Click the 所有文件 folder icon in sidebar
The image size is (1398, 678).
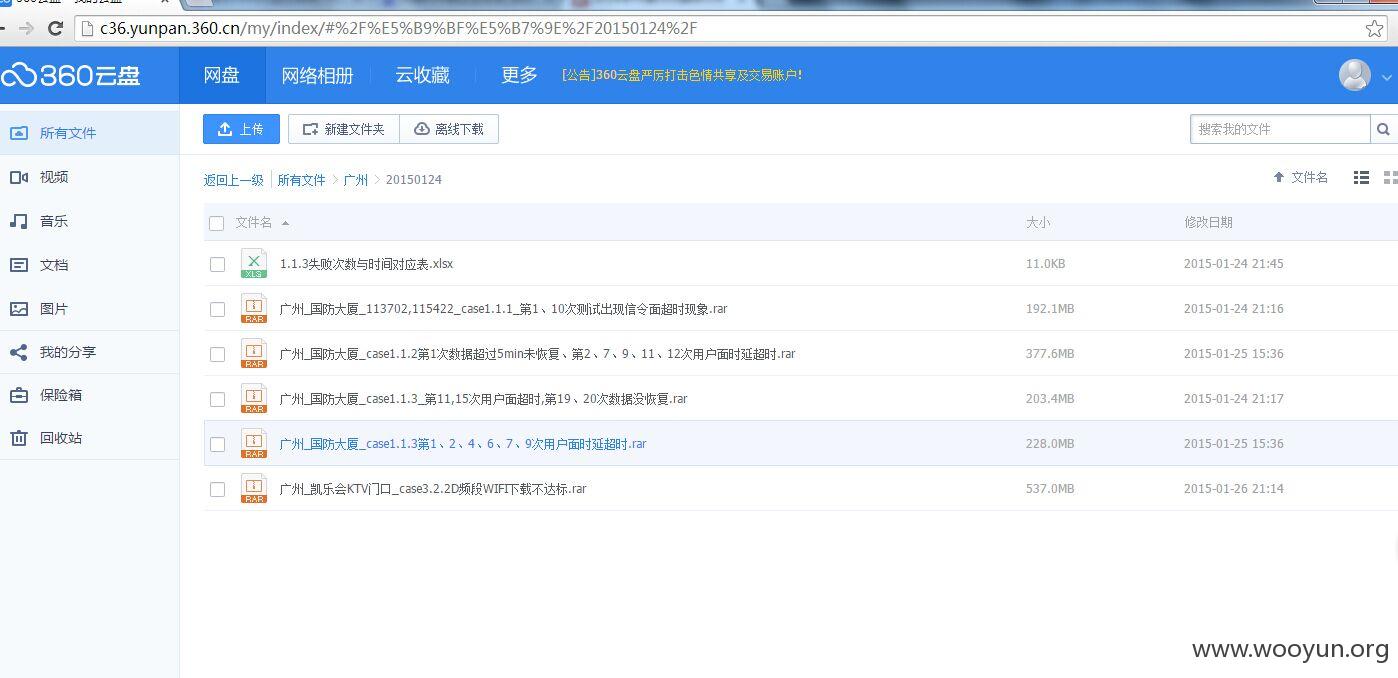19,133
